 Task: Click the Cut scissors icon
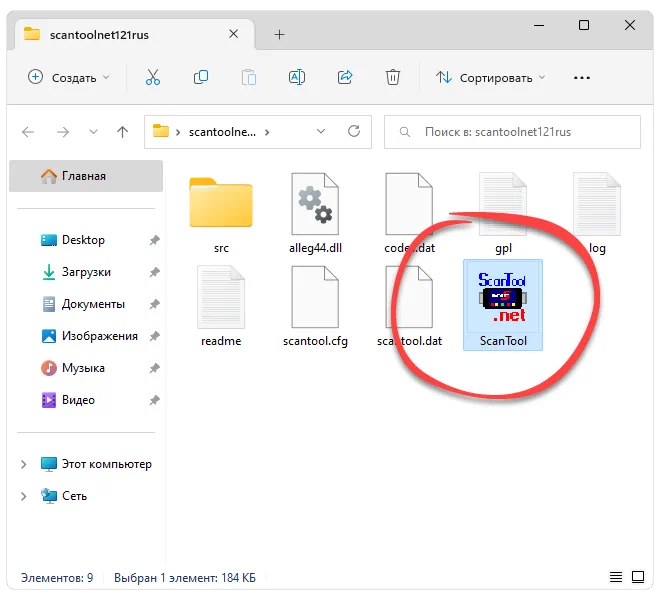coord(153,77)
